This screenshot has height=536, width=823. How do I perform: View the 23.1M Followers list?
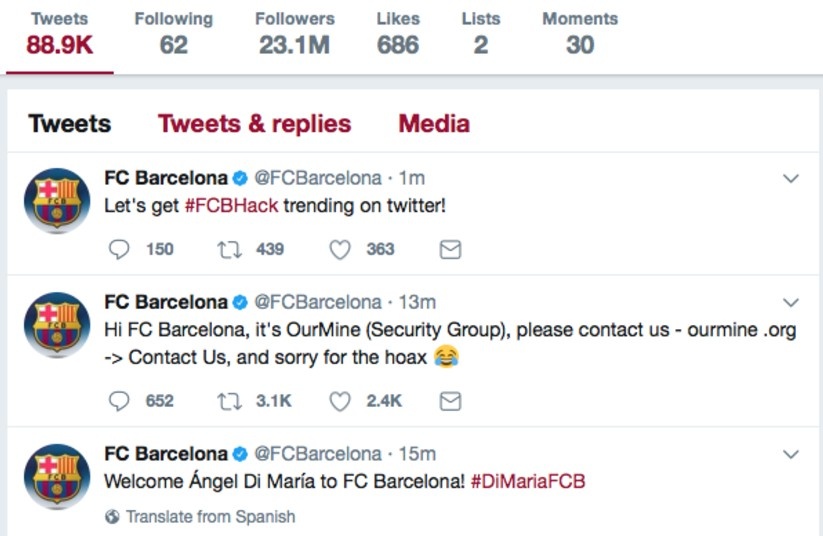click(294, 33)
